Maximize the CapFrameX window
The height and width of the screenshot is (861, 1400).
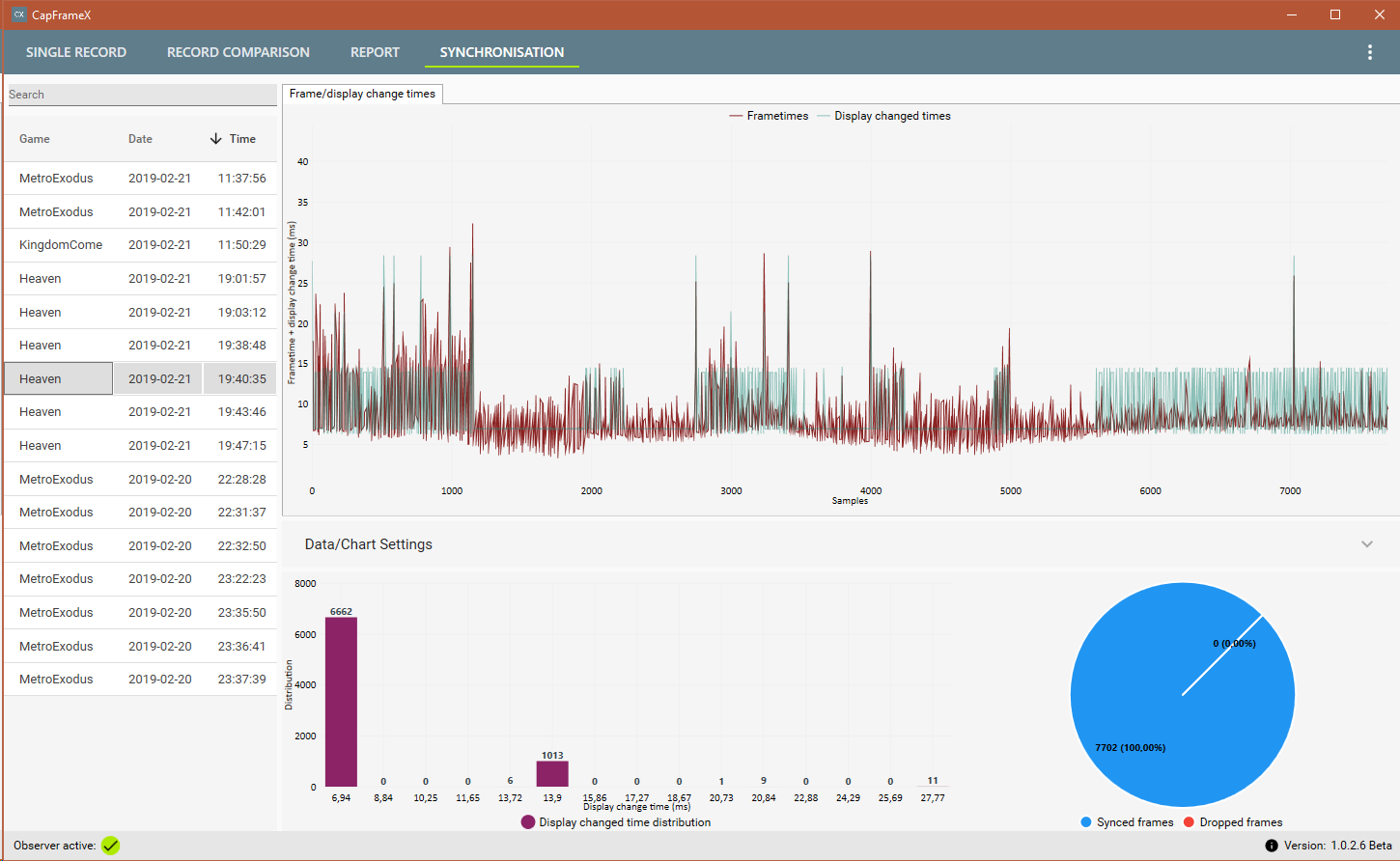click(x=1335, y=14)
